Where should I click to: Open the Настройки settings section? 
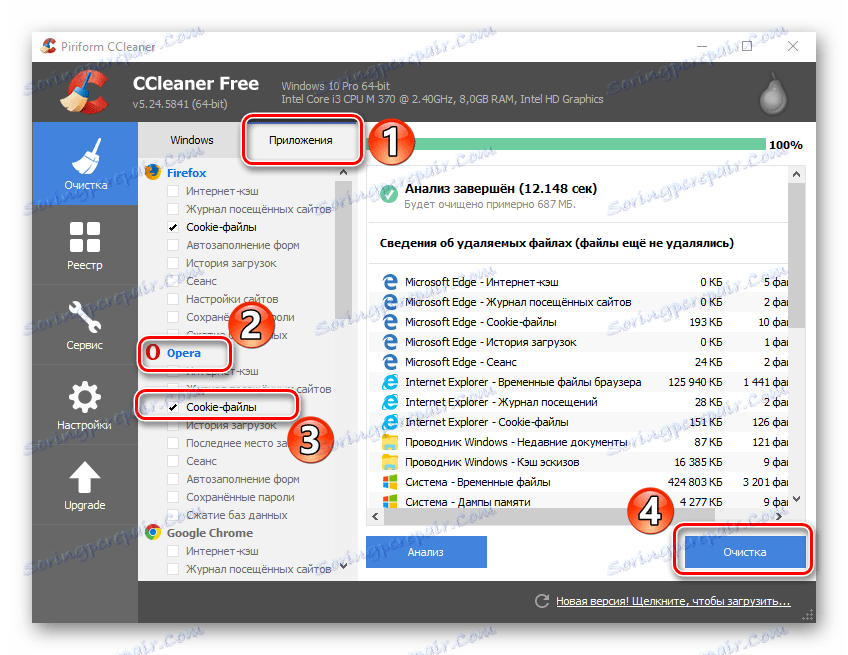85,405
